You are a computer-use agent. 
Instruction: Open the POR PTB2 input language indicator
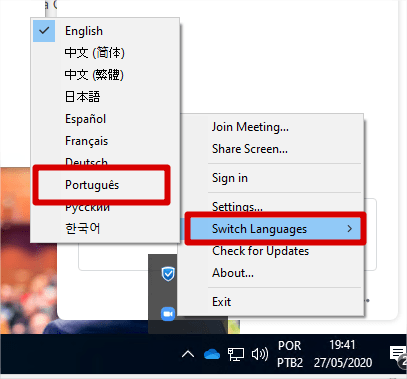click(290, 354)
